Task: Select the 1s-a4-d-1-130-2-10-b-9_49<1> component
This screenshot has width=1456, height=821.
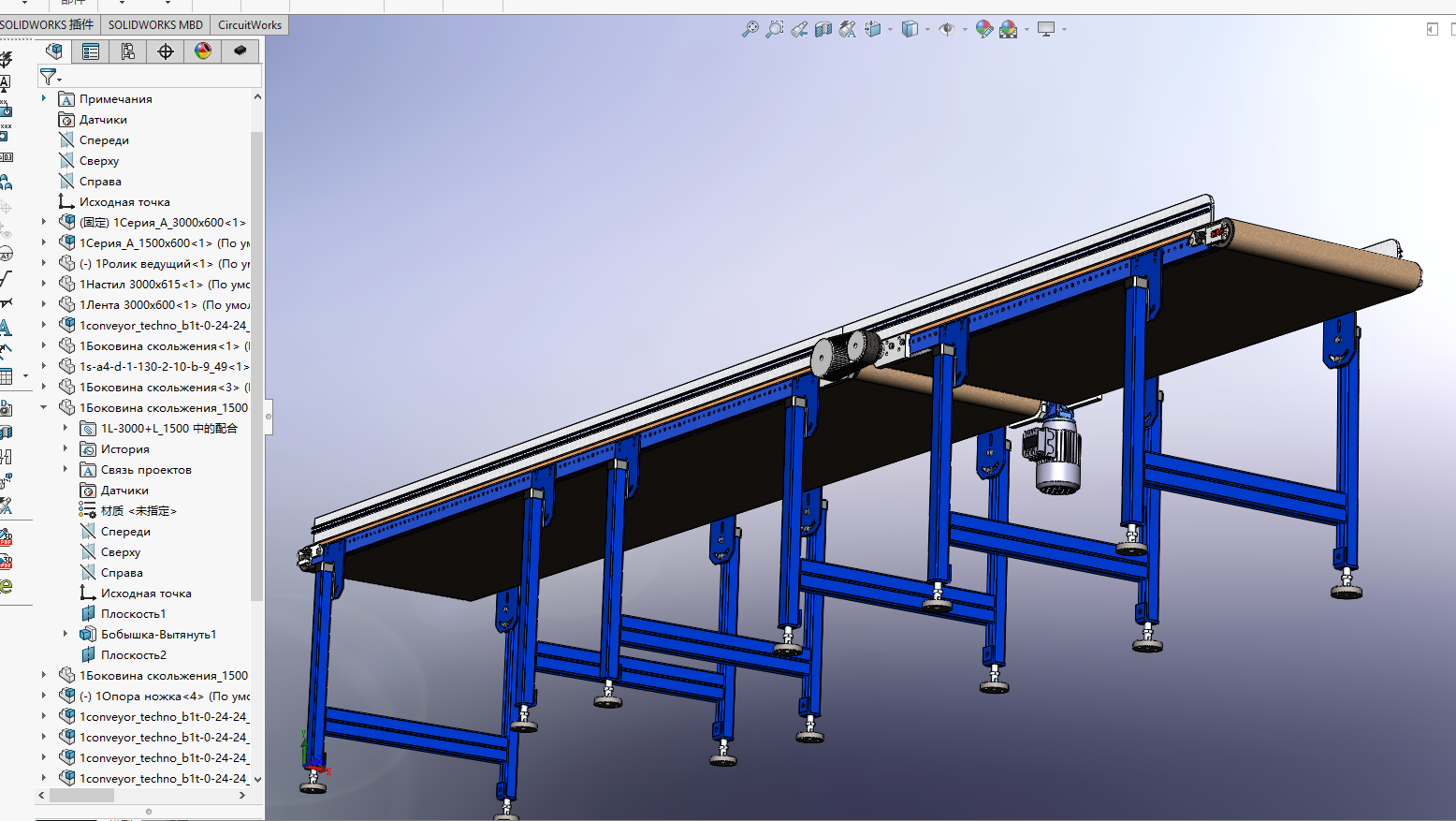Action: (153, 366)
